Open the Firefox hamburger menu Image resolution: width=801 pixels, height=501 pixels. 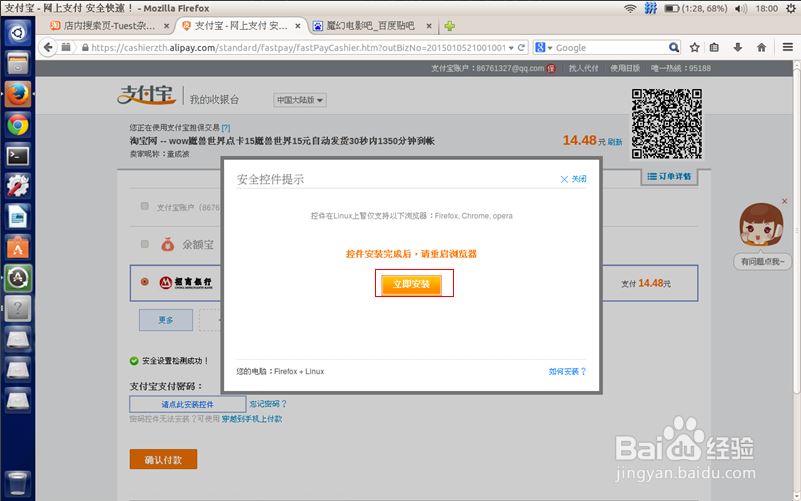click(788, 47)
